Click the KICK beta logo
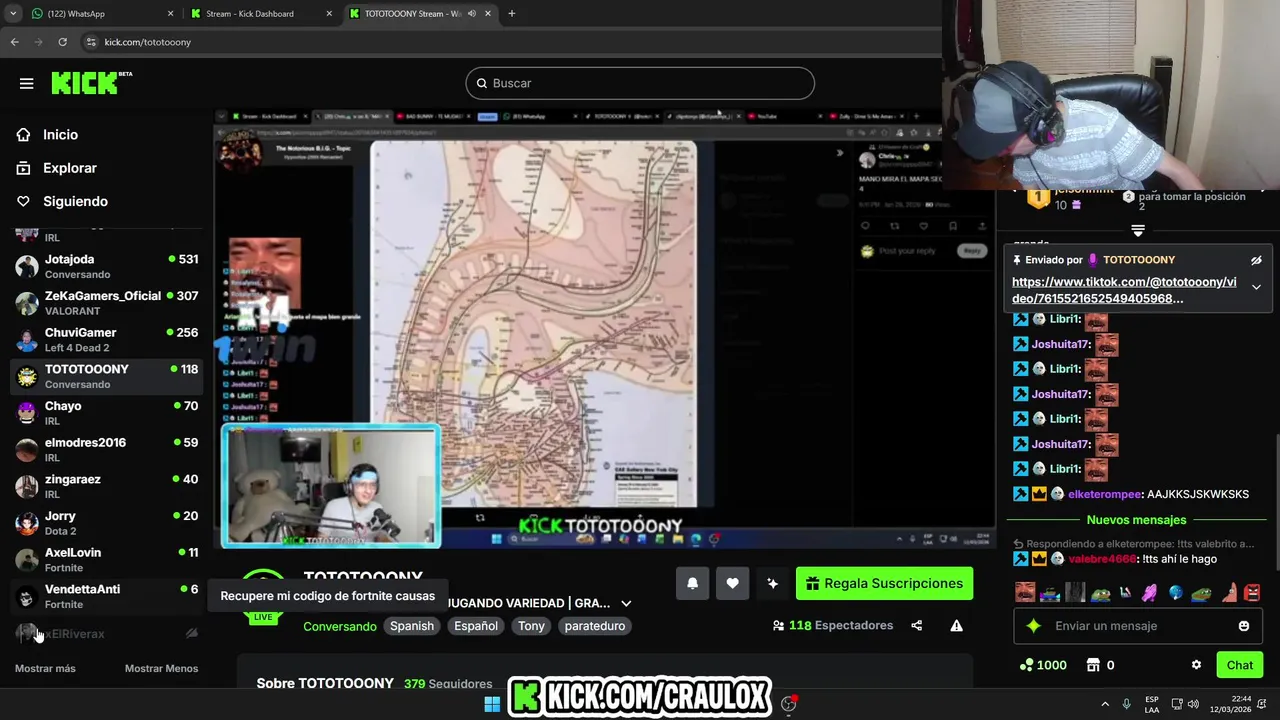1280x720 pixels. 91,83
